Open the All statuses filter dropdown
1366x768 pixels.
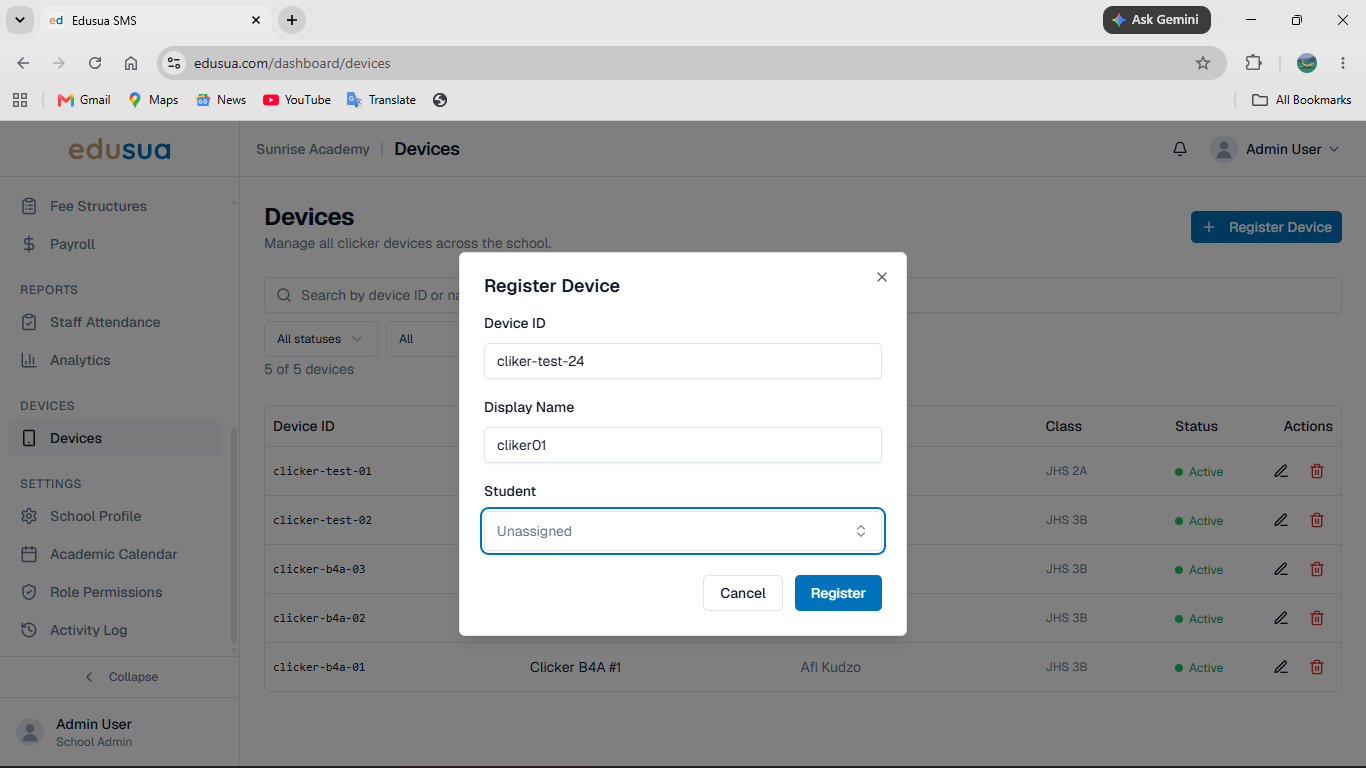(x=320, y=339)
